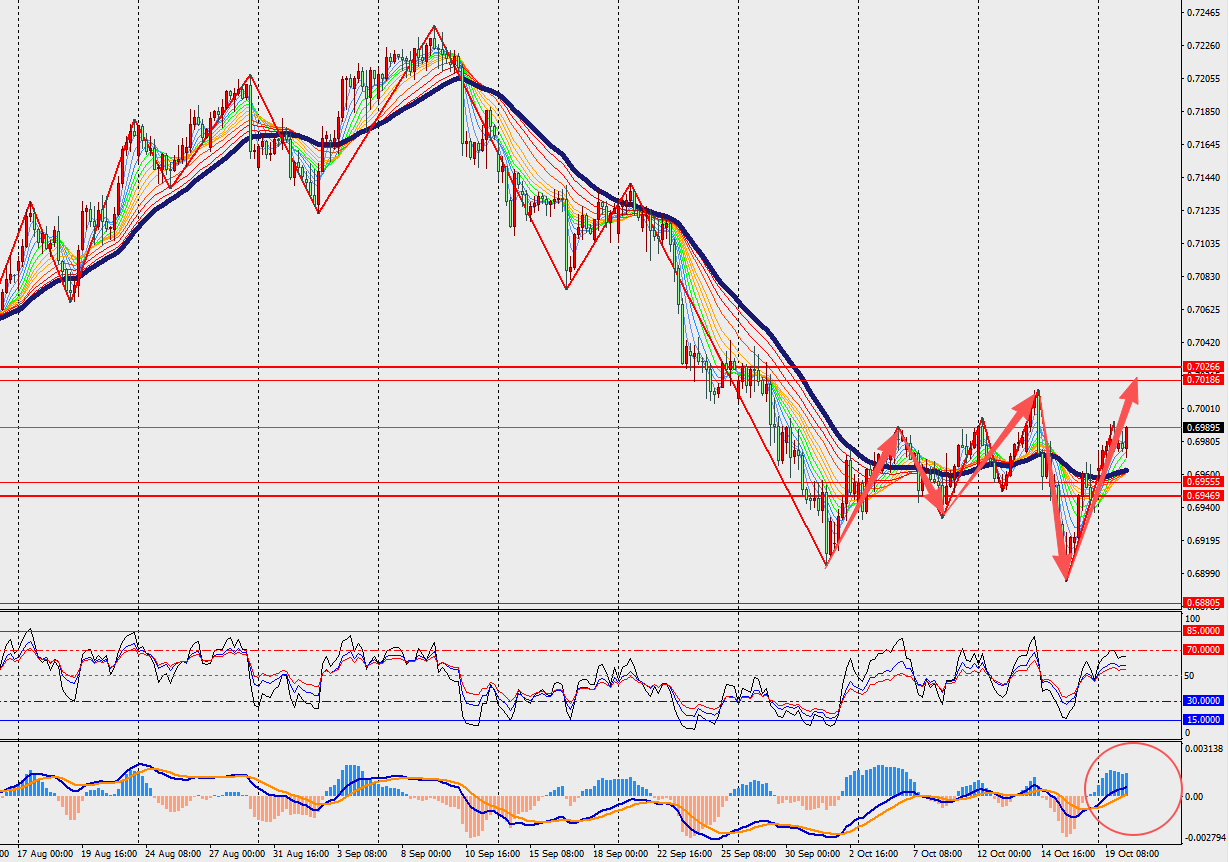Image resolution: width=1229 pixels, height=862 pixels.
Task: Click the 22 Sep 16:00 time label
Action: pos(687,855)
